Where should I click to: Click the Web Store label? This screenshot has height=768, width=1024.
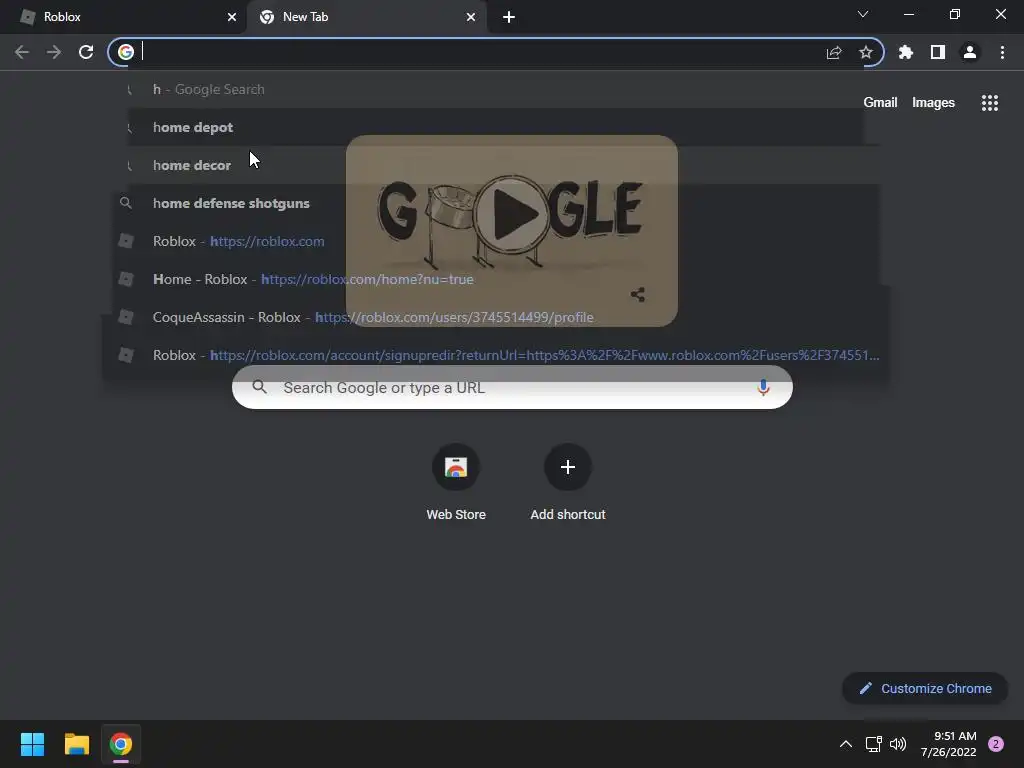coord(456,515)
